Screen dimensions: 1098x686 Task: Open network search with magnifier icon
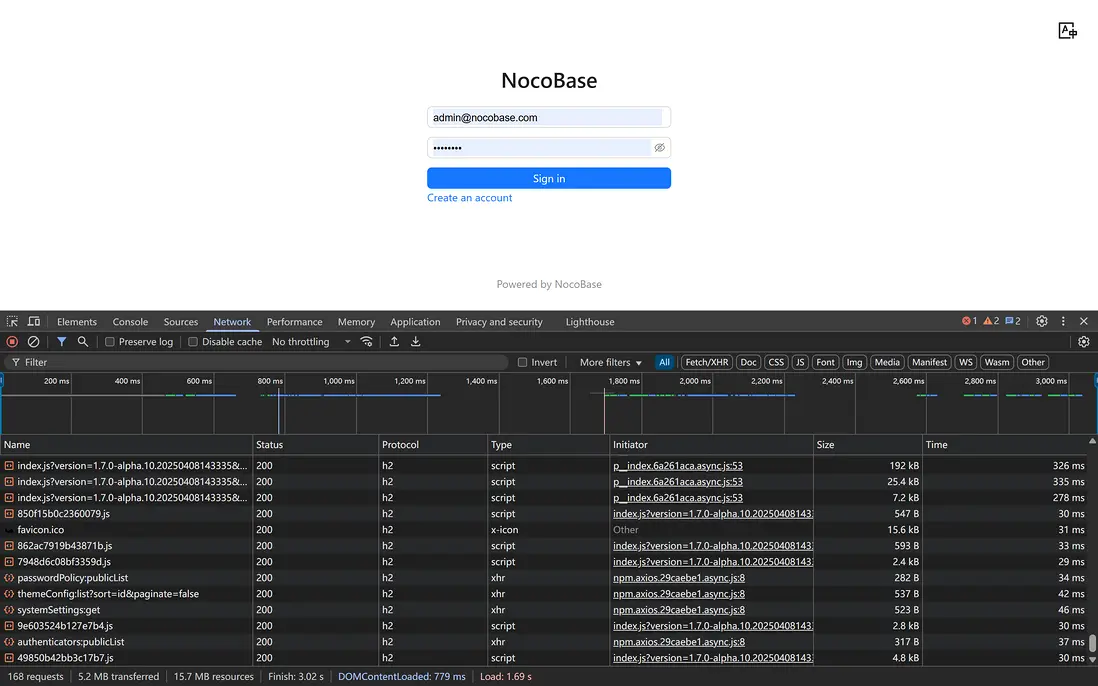tap(83, 342)
